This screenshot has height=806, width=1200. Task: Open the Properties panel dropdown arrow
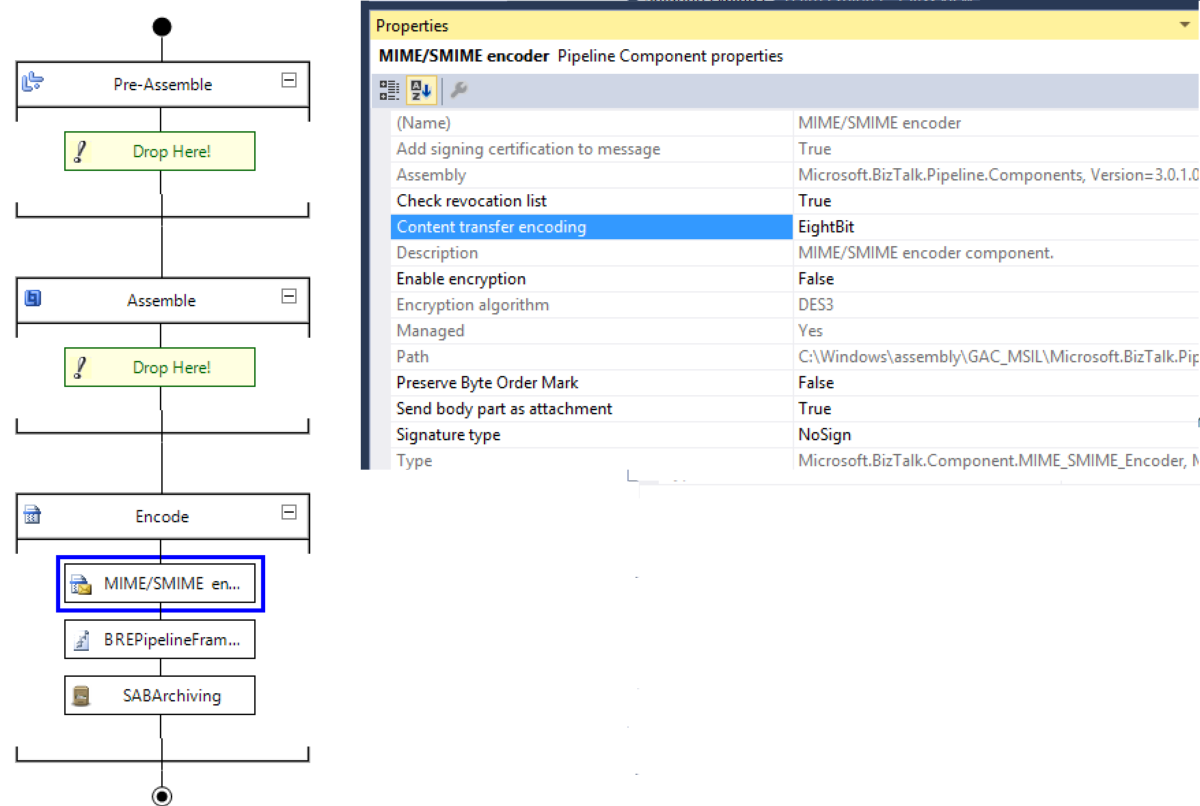1183,25
